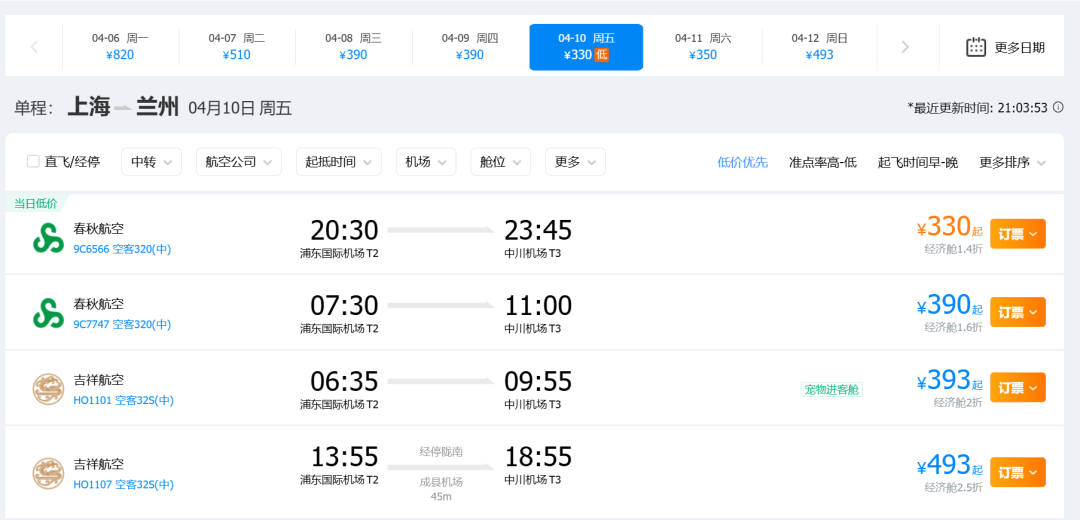The width and height of the screenshot is (1080, 520).
Task: Click Spring Airlines logo for flight 9C6566
Action: [x=48, y=238]
